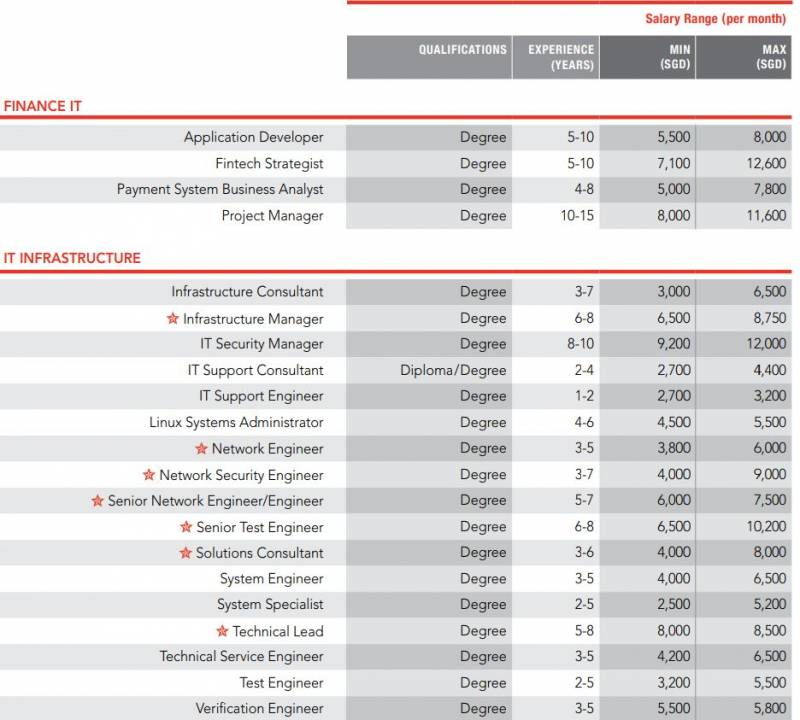This screenshot has height=720, width=800.
Task: Click the 9,200 minimum salary for IT Security Manager
Action: click(673, 344)
